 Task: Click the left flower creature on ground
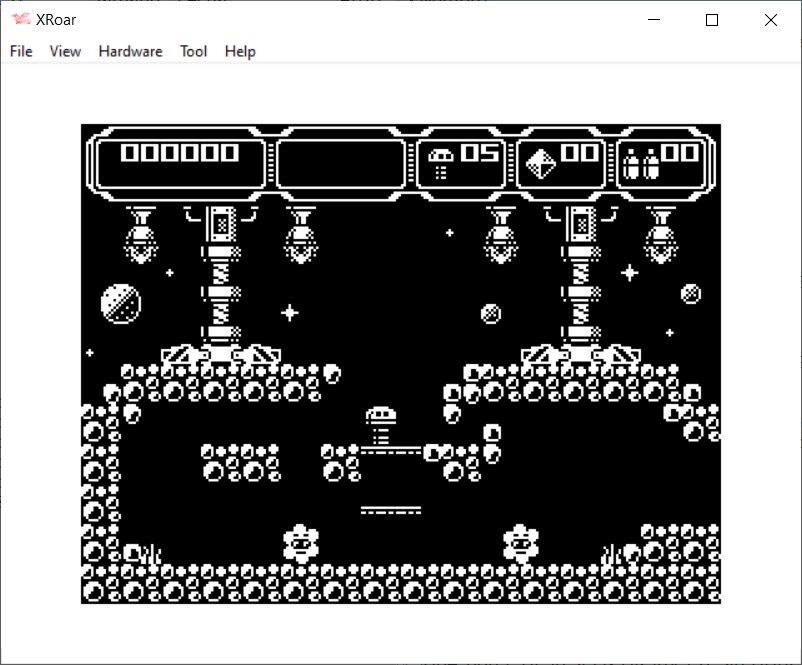[300, 543]
